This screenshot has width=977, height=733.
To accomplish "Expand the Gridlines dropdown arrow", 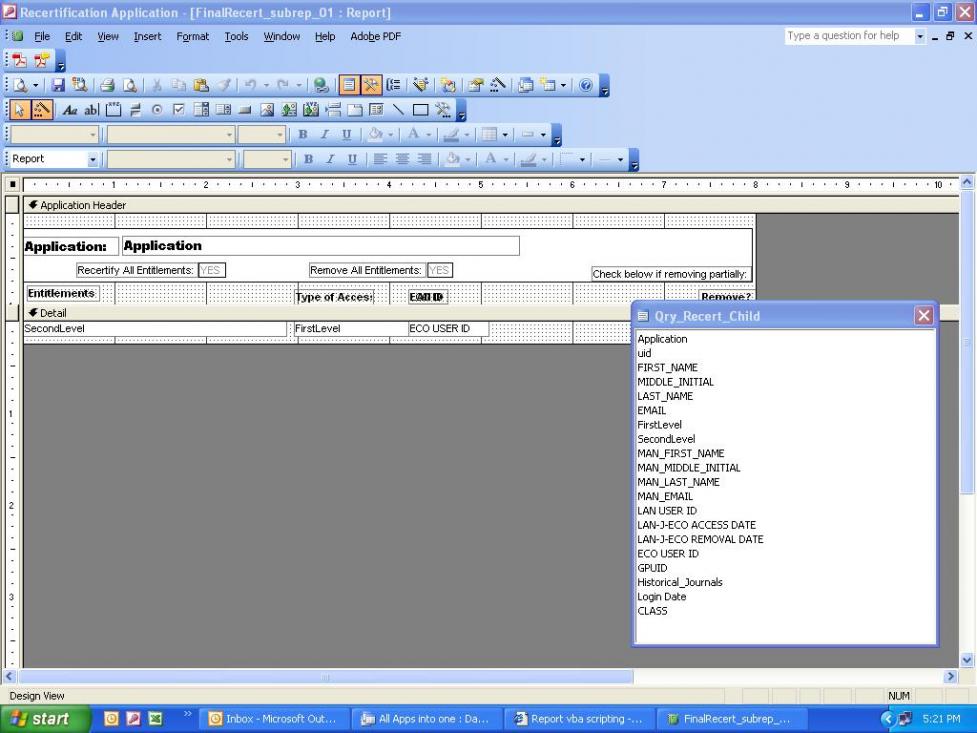I will (x=505, y=135).
